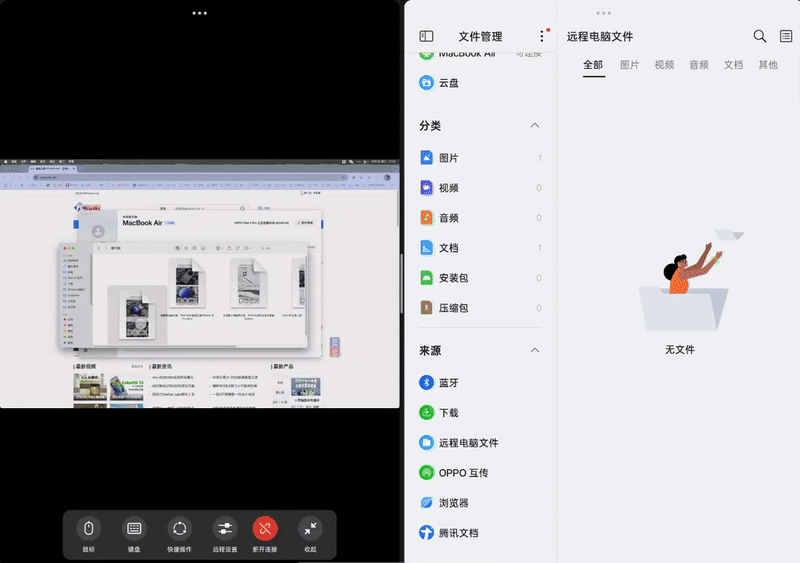The width and height of the screenshot is (800, 563).
Task: Open the keyboard (键盘) control
Action: click(x=134, y=534)
